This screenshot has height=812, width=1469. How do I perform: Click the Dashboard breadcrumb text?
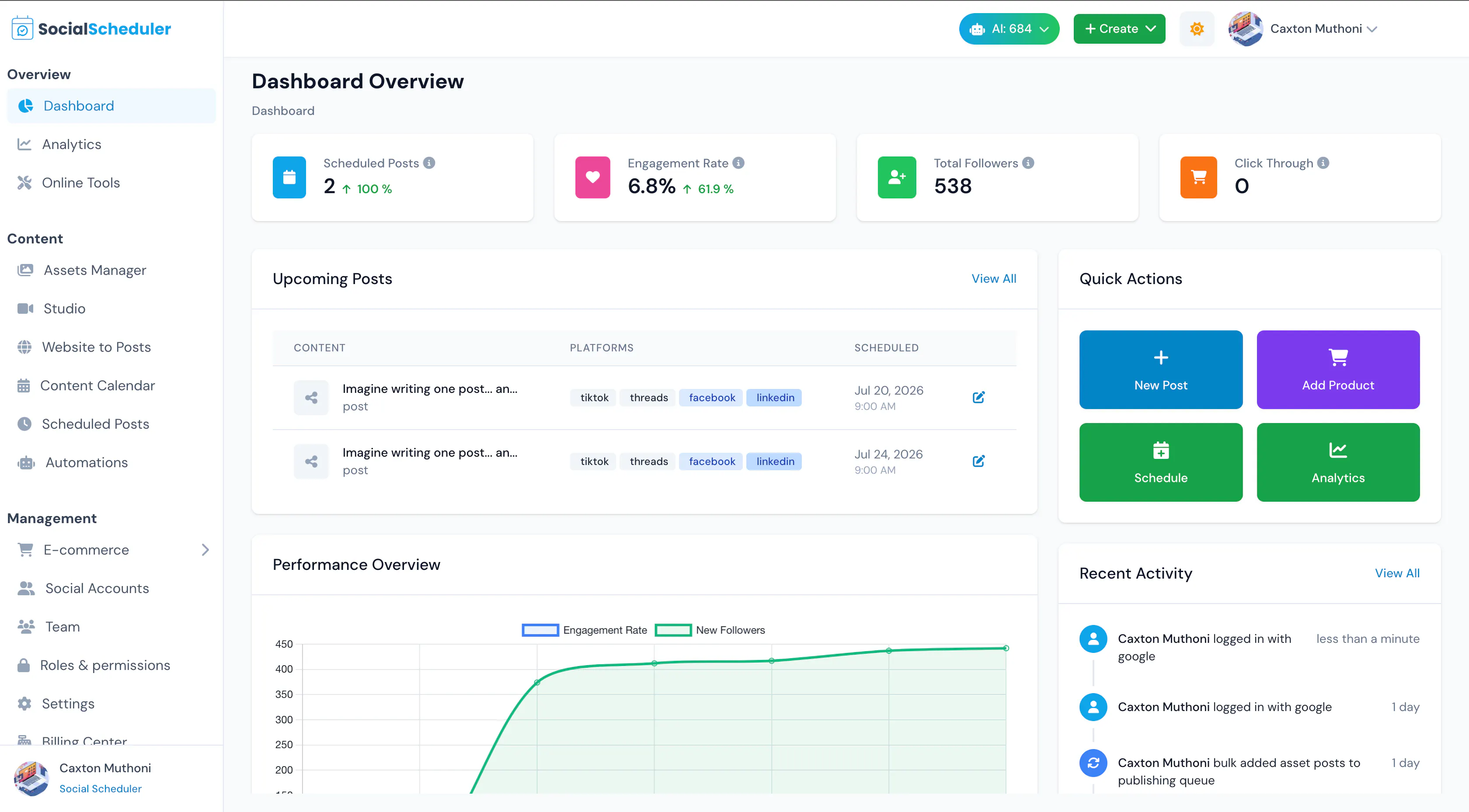pyautogui.click(x=283, y=111)
